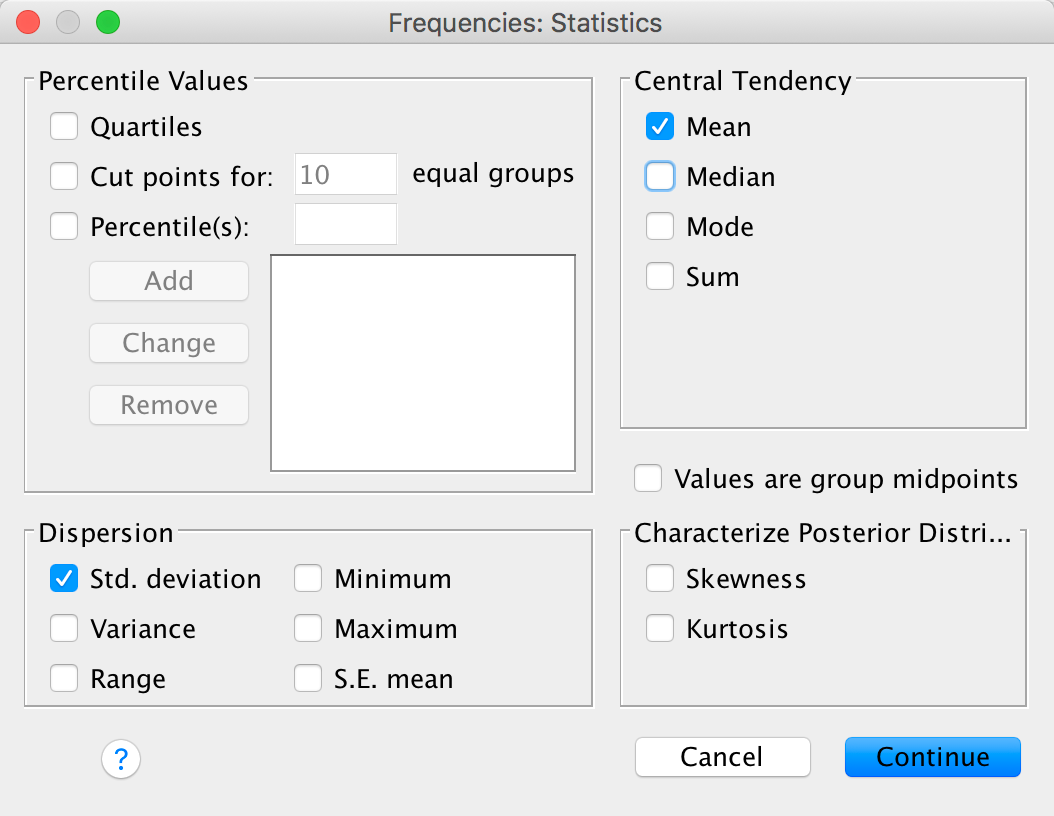Disable the Std. deviation checkbox
This screenshot has width=1054, height=816.
point(64,579)
